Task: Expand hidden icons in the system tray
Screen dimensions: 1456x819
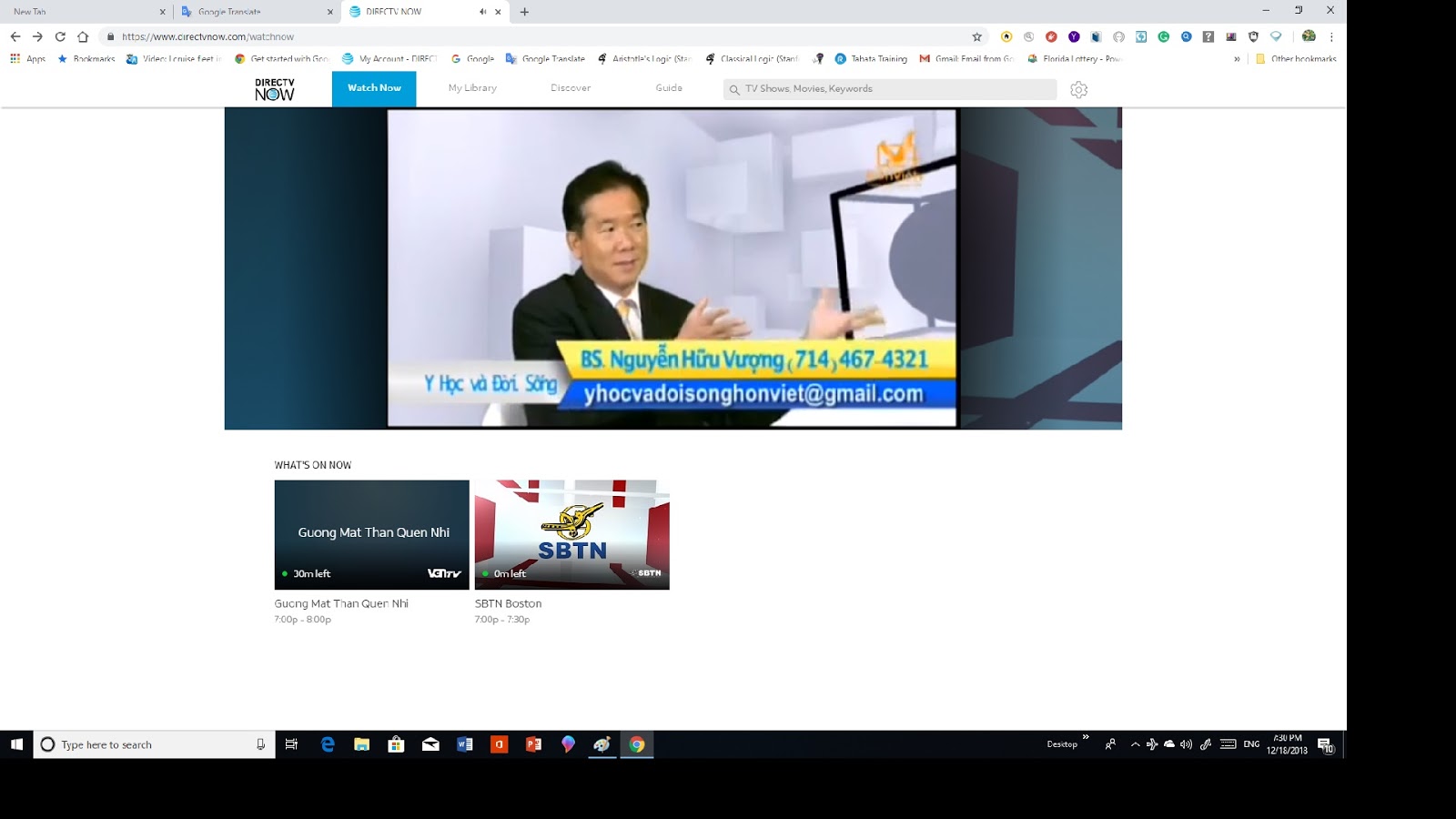Action: 1136,744
